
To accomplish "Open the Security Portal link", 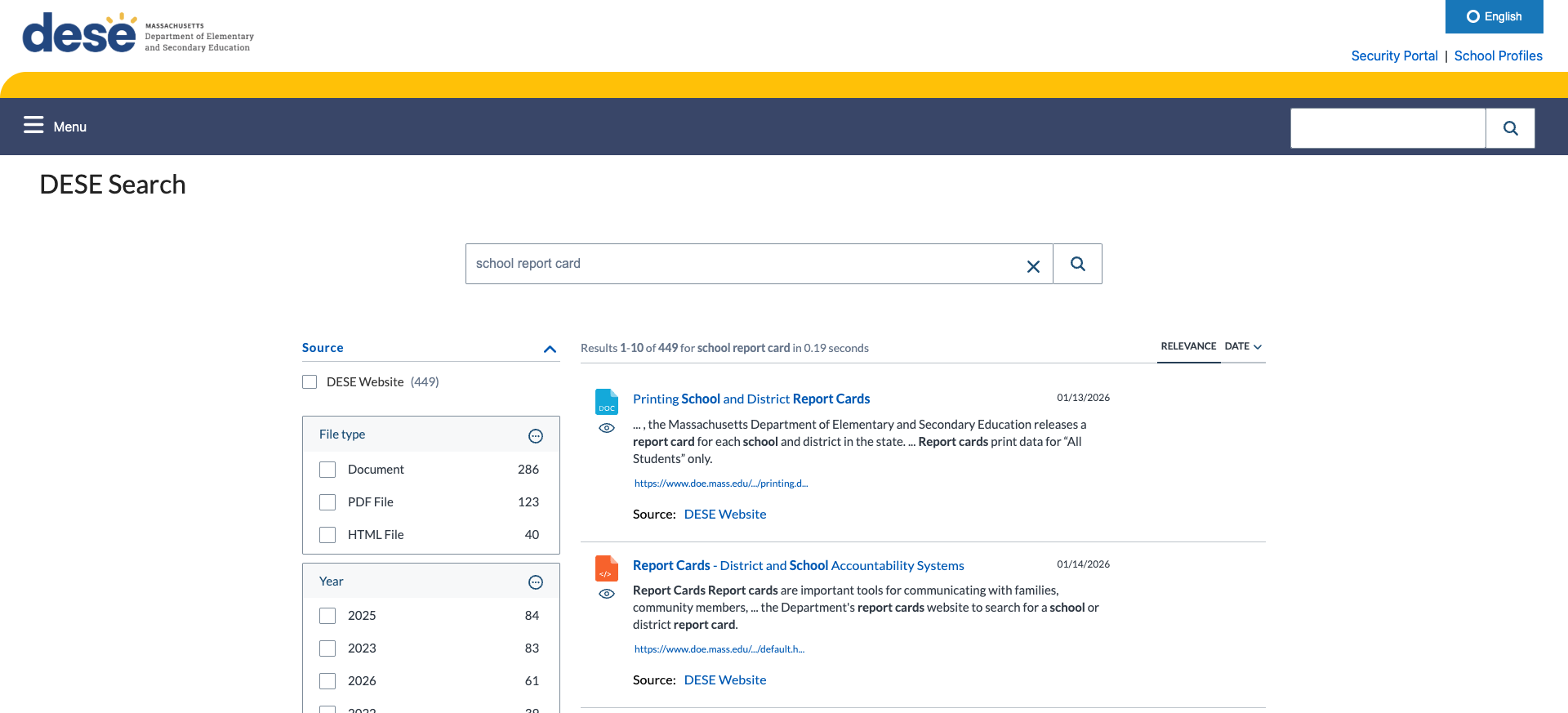I will [1394, 56].
